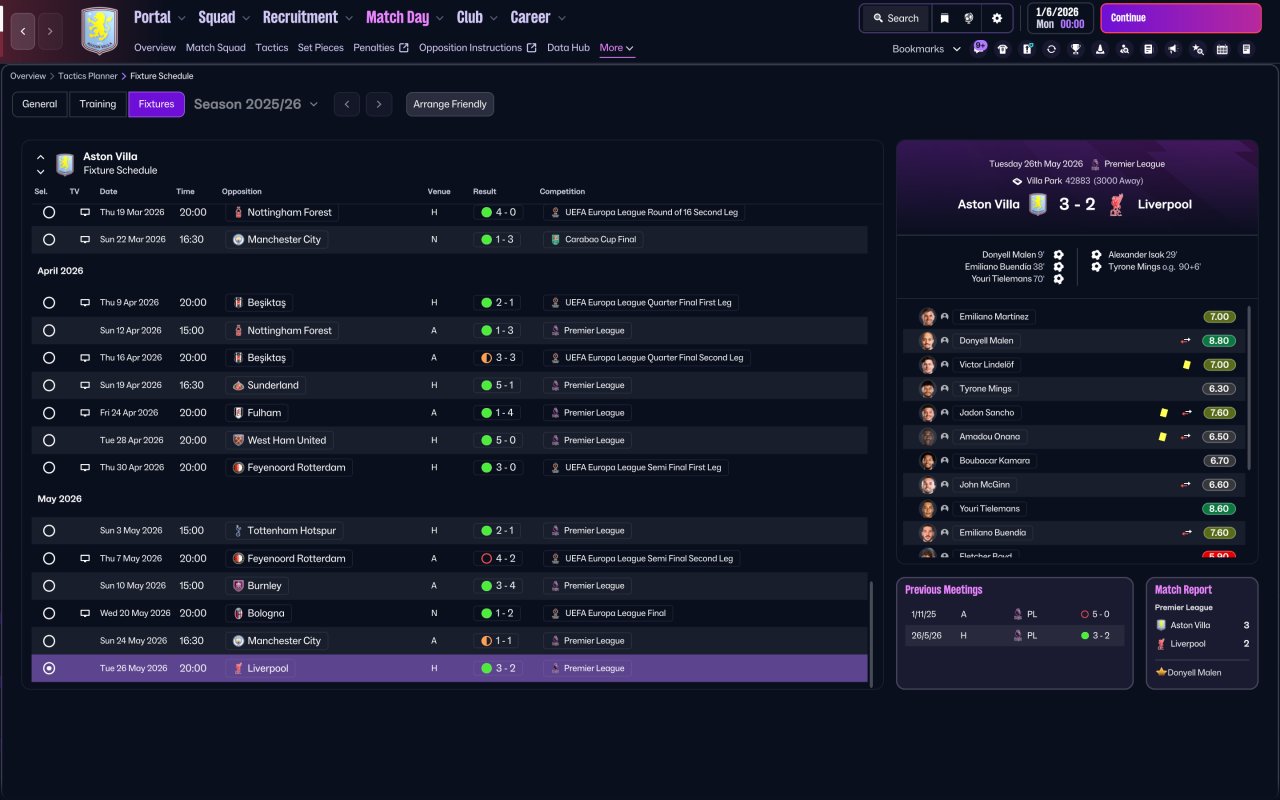Select the radio button for Liverpool fixture

coord(49,668)
